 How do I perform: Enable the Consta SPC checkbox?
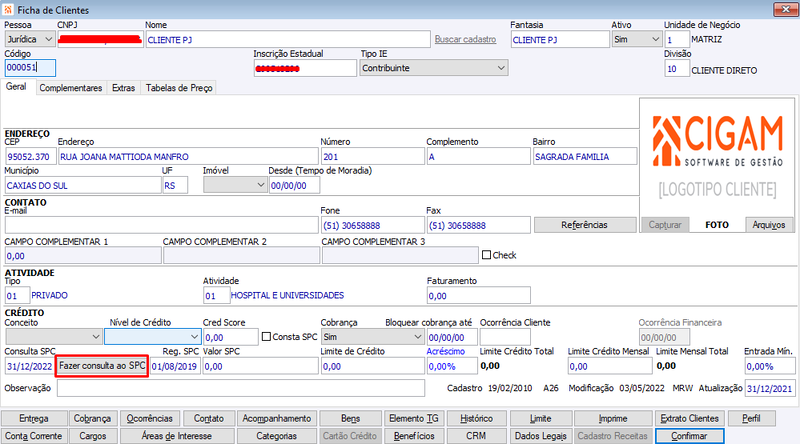pyautogui.click(x=266, y=337)
